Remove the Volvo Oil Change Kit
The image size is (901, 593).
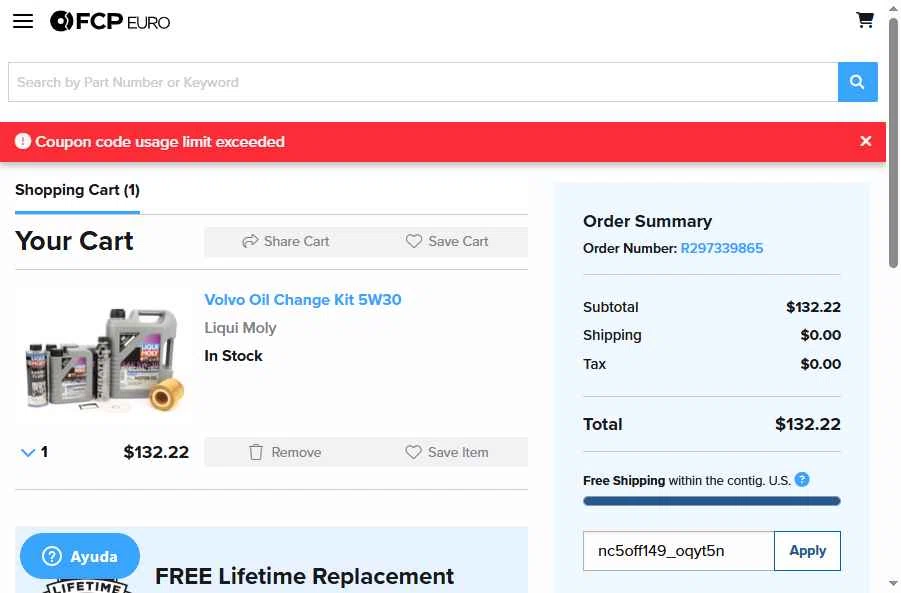click(x=285, y=452)
